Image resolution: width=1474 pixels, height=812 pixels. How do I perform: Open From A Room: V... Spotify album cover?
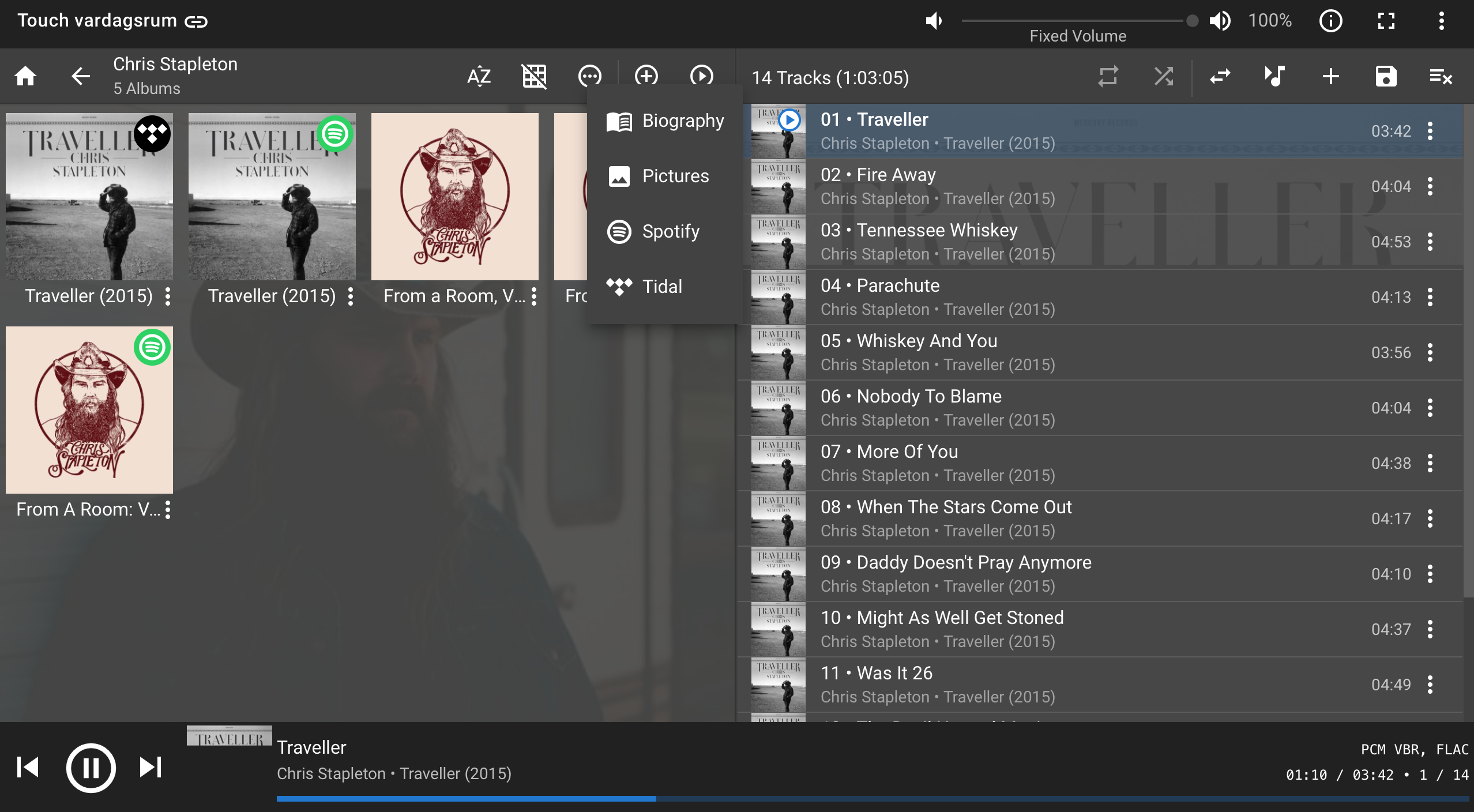89,410
